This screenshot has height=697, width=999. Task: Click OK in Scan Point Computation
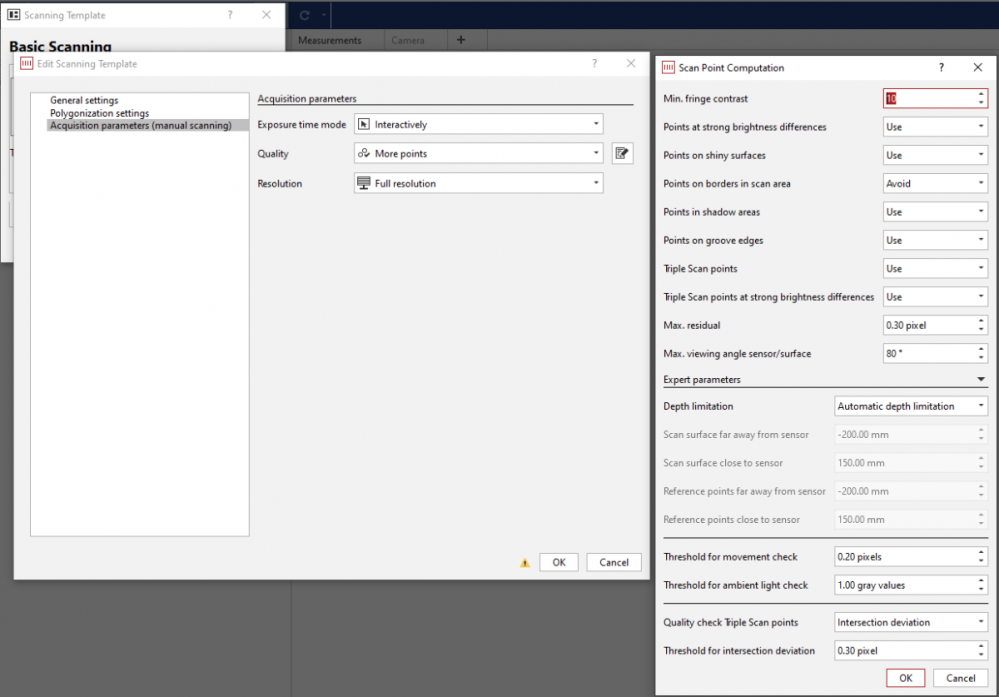[x=905, y=678]
